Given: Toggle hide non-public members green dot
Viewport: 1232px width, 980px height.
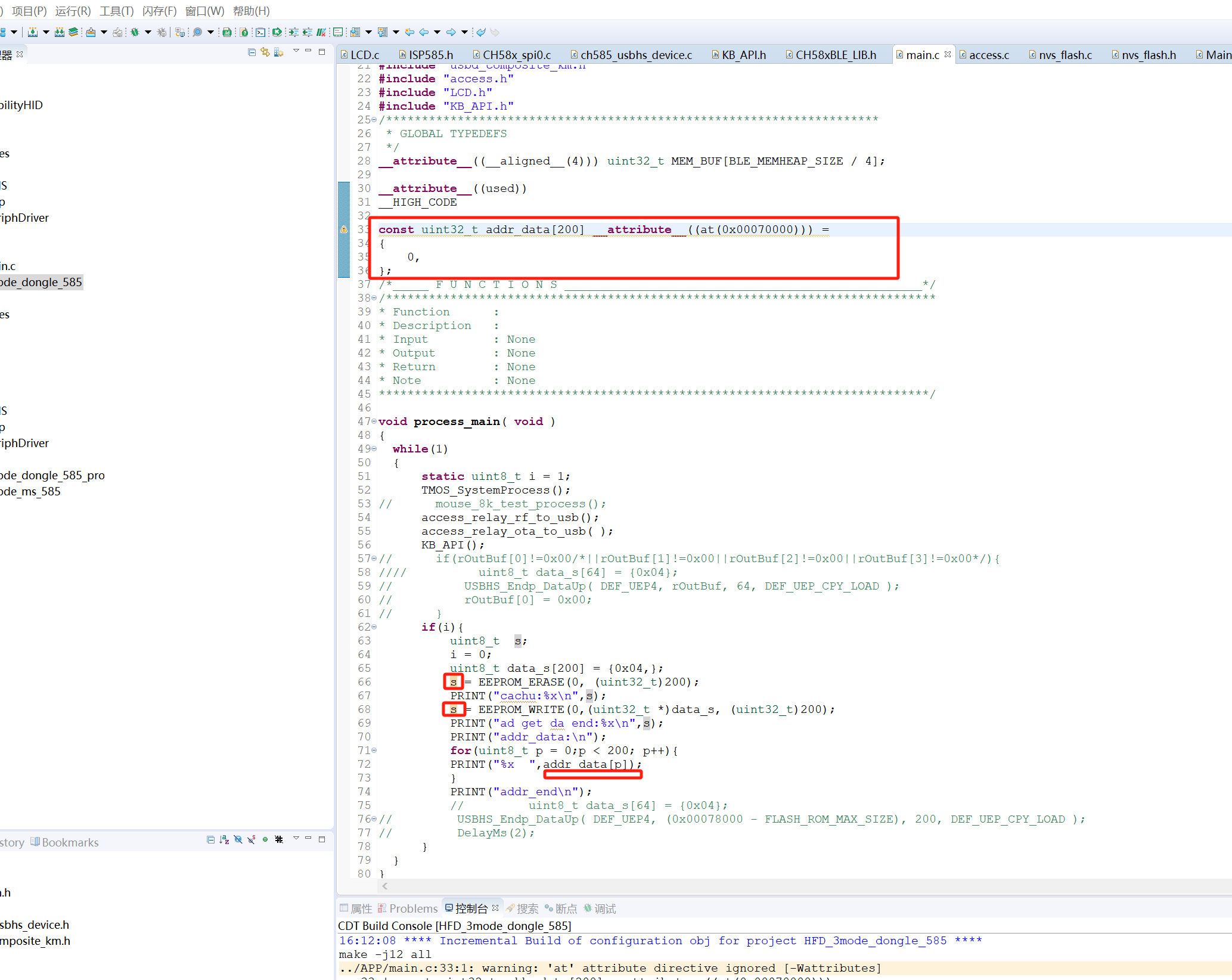Looking at the screenshot, I should point(265,839).
